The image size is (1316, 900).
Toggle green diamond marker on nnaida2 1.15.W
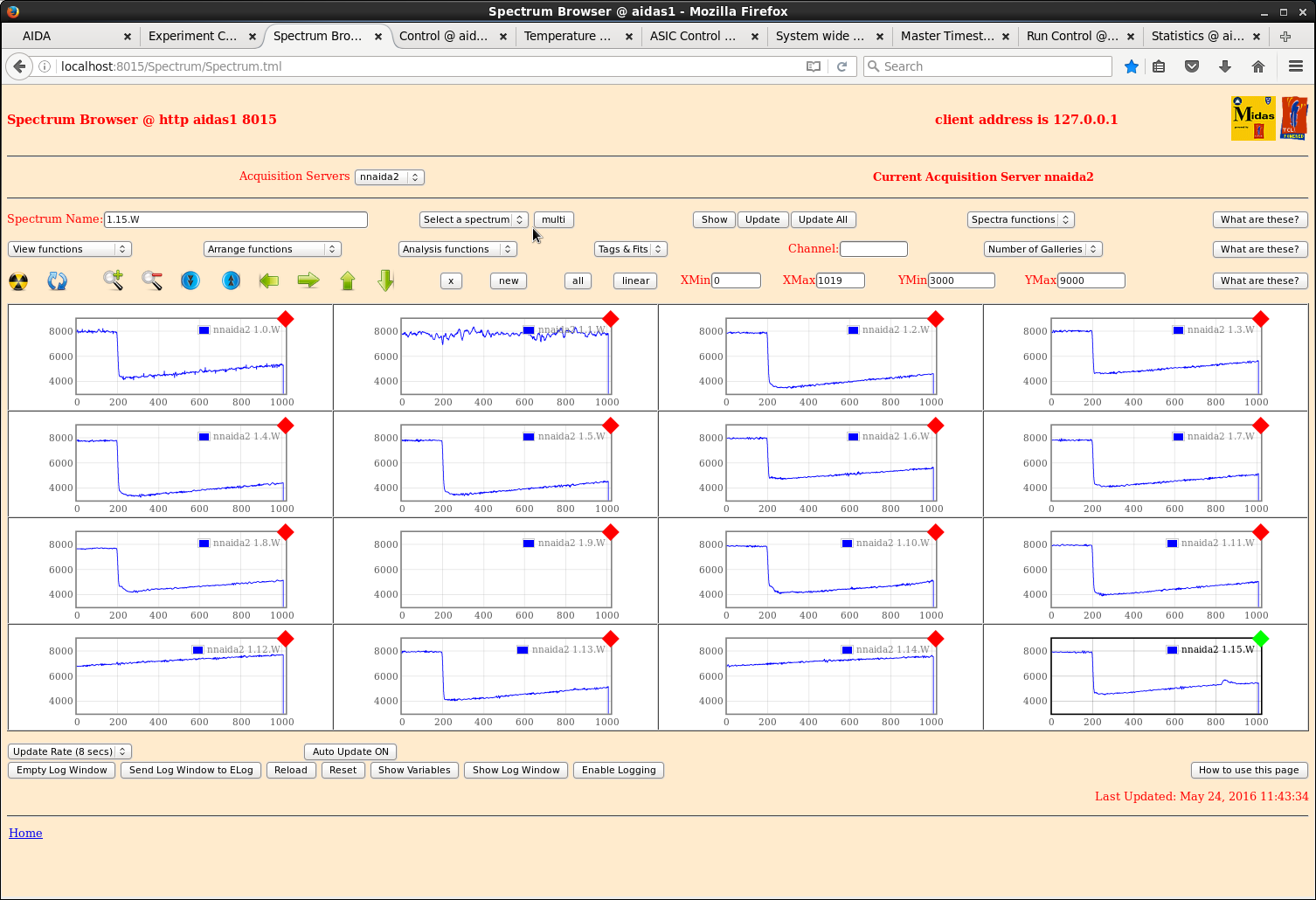click(x=1260, y=639)
